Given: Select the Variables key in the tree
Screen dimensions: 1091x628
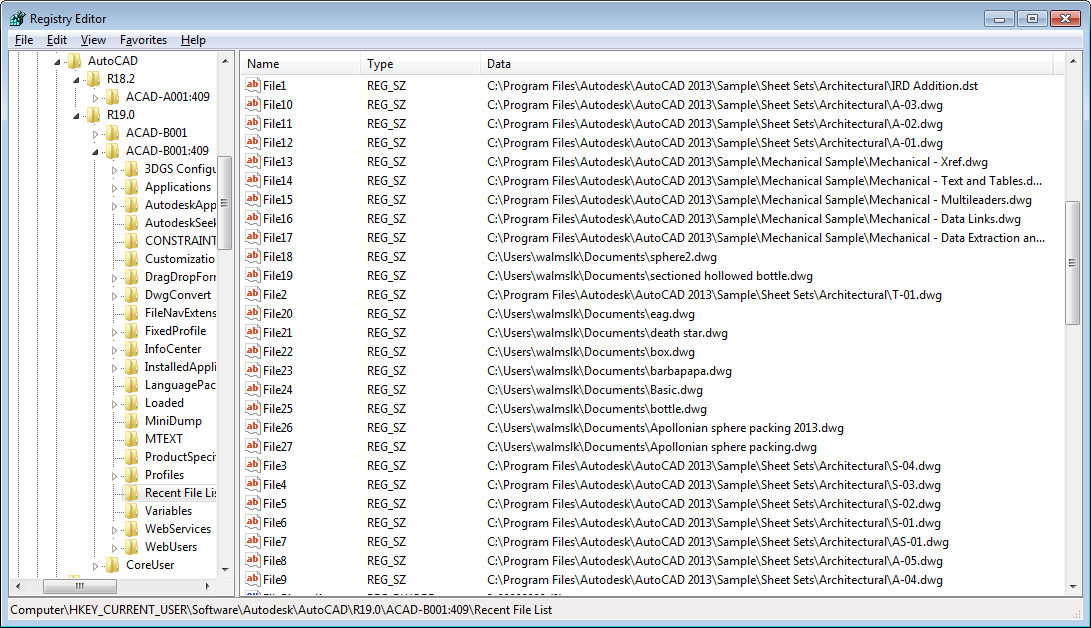Looking at the screenshot, I should pyautogui.click(x=168, y=511).
